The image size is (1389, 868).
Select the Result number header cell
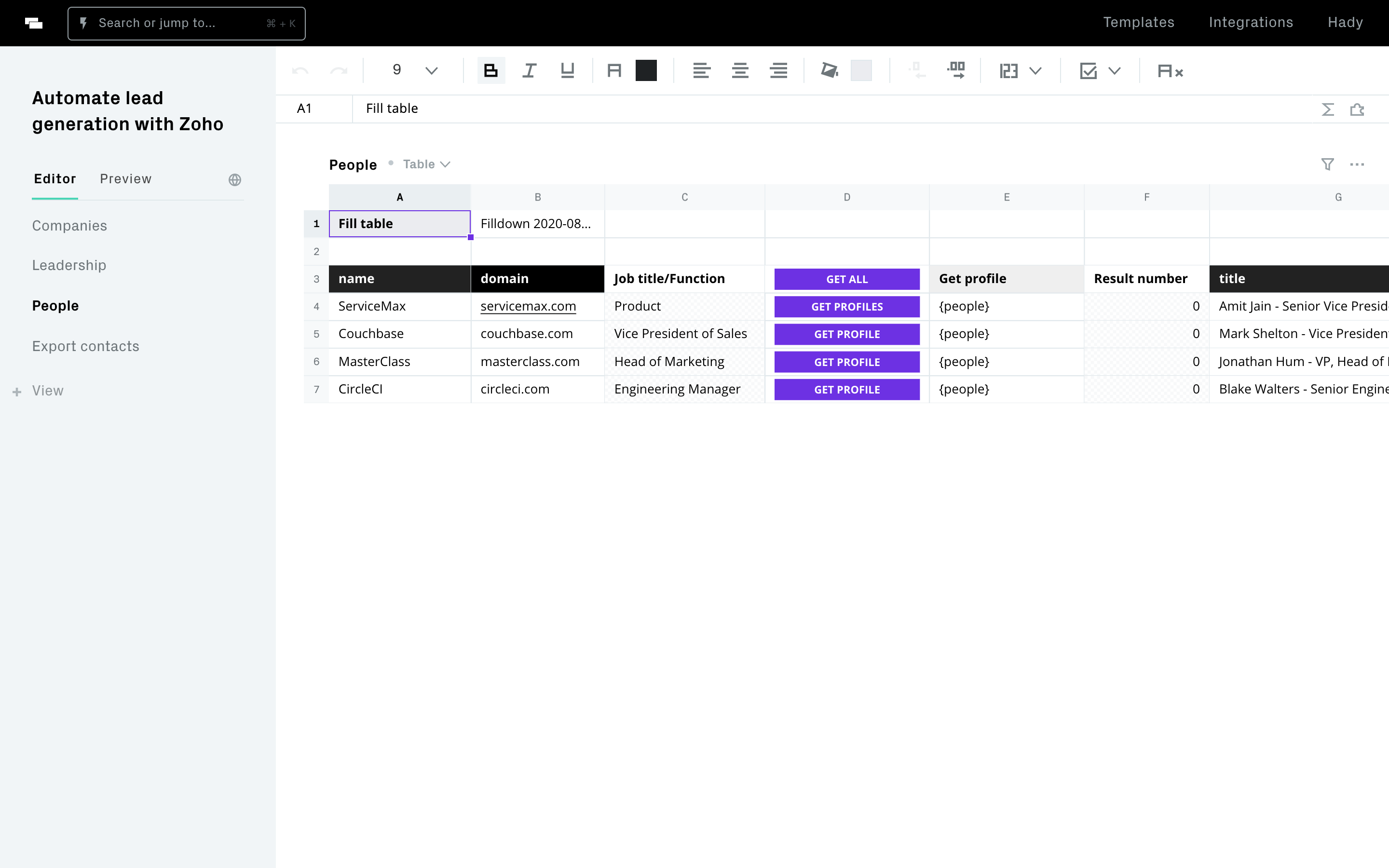coord(1146,279)
